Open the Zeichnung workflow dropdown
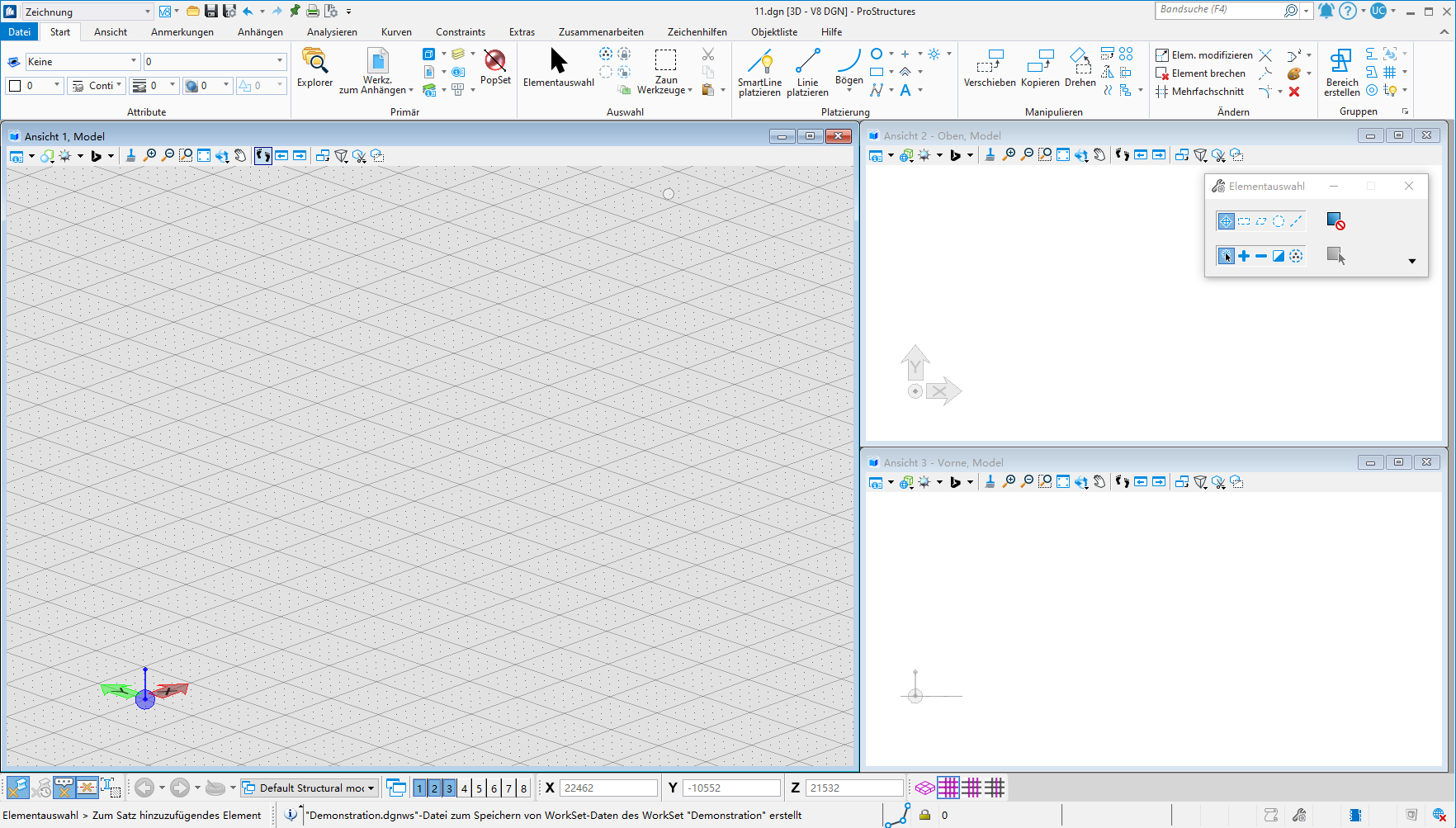This screenshot has width=1456, height=828. [87, 12]
